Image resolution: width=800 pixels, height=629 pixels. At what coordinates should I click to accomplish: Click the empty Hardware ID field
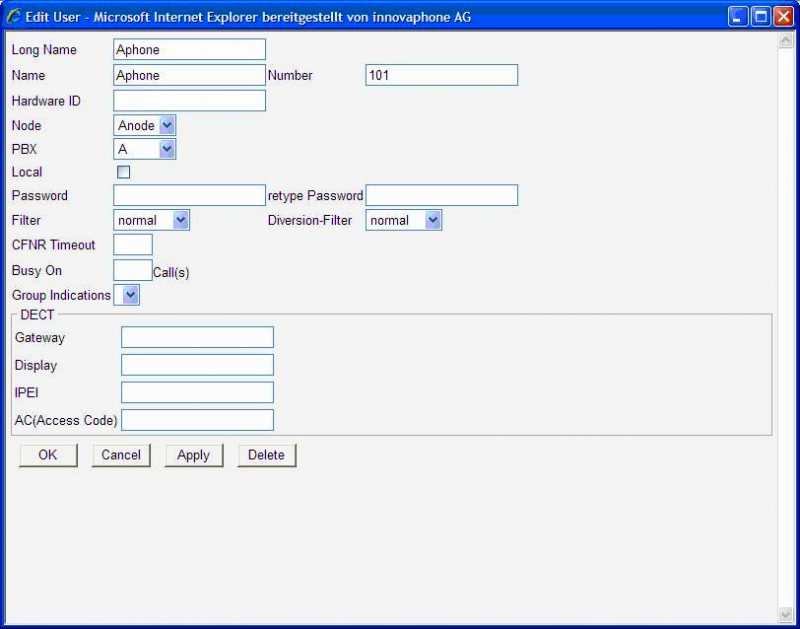(x=188, y=100)
